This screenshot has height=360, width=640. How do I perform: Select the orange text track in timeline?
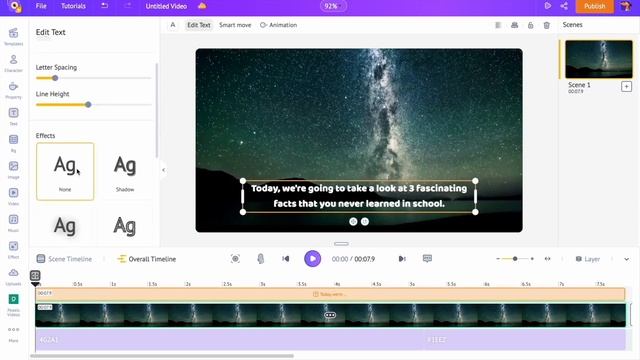point(330,294)
